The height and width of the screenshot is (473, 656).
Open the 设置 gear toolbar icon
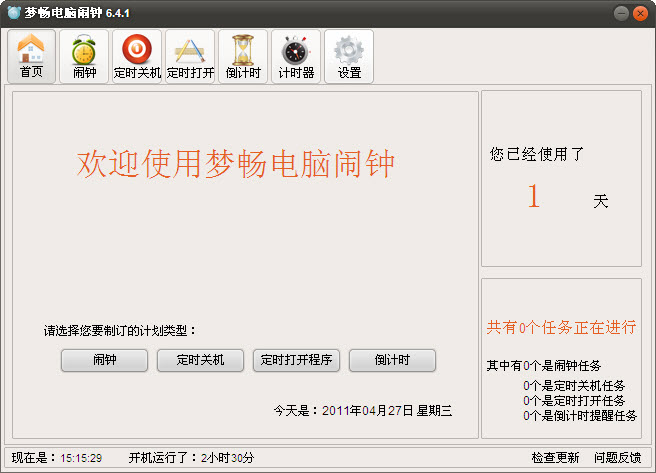click(x=349, y=56)
